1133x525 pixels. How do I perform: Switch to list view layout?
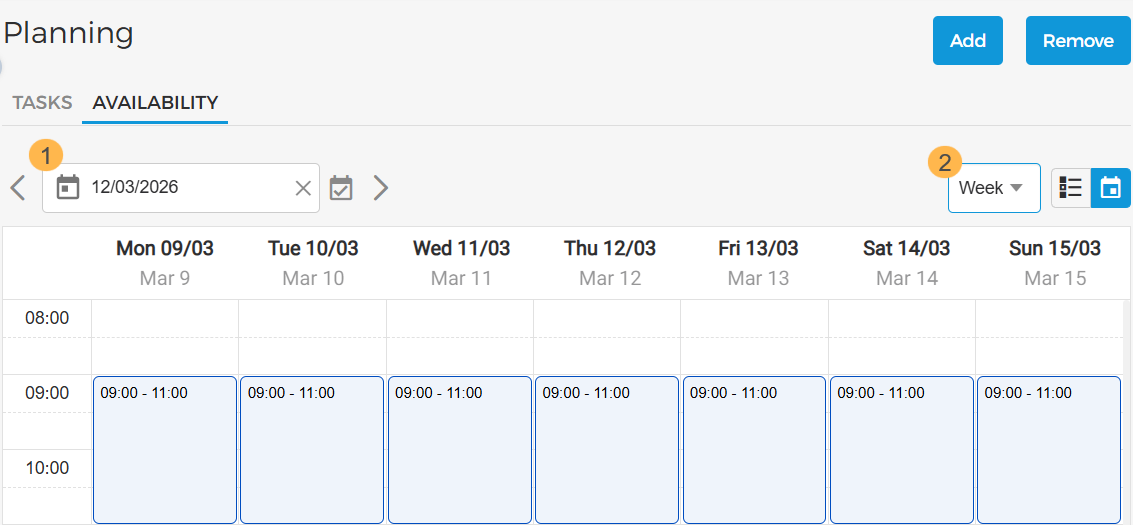tap(1071, 188)
